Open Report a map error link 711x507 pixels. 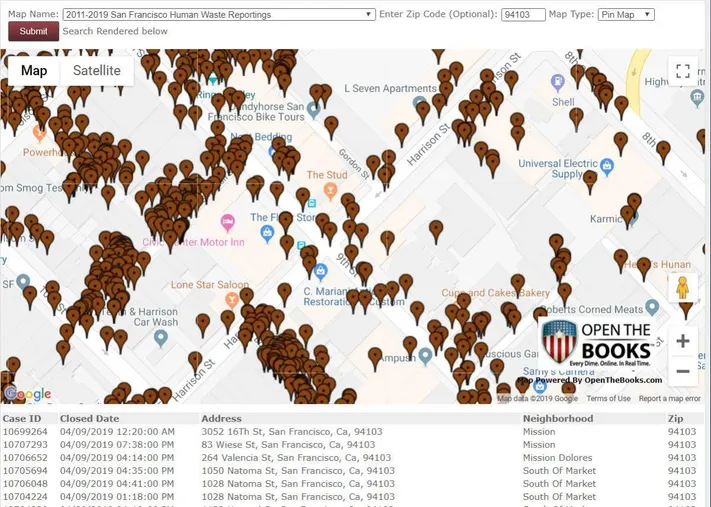point(669,399)
